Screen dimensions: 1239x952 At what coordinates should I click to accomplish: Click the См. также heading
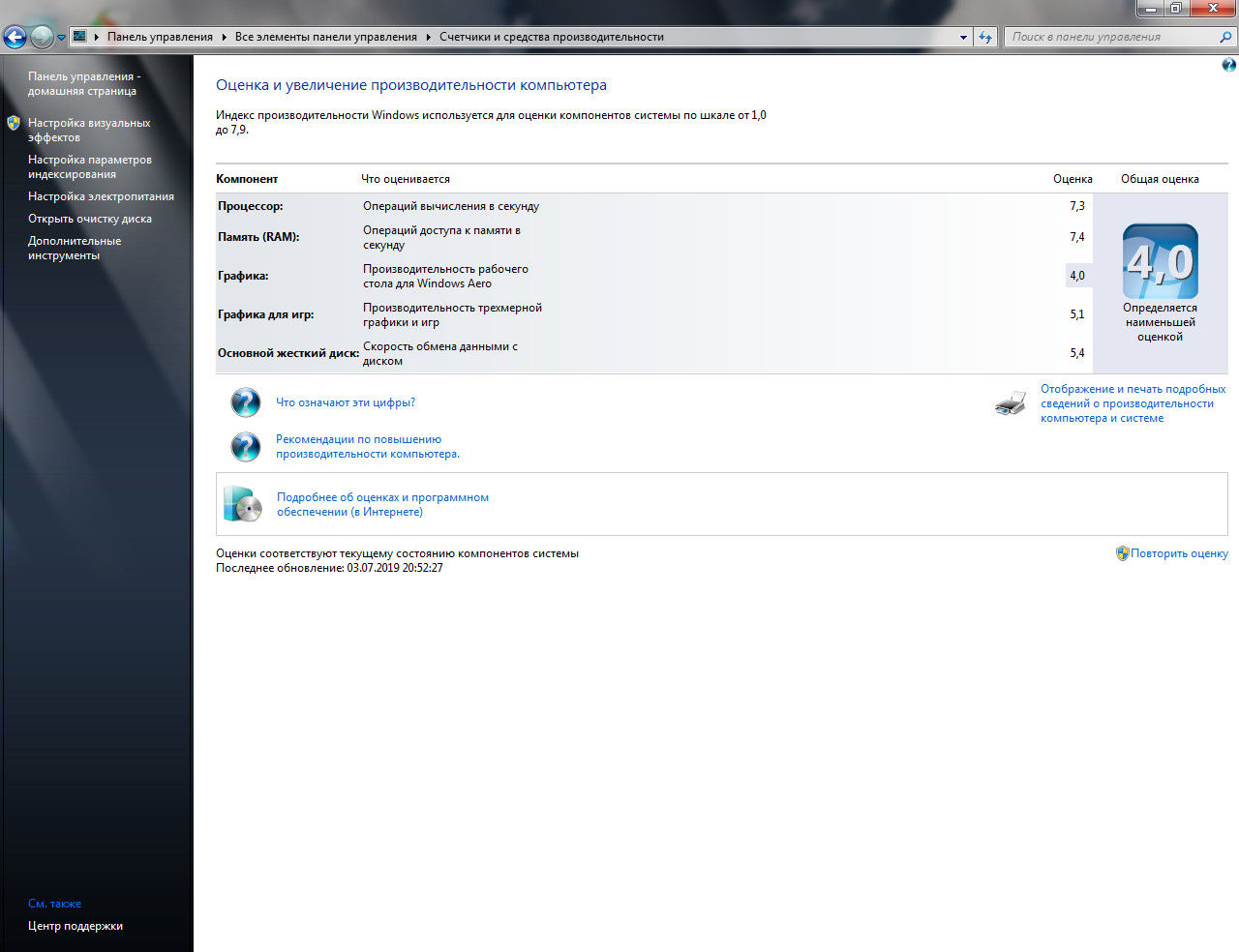click(x=54, y=904)
